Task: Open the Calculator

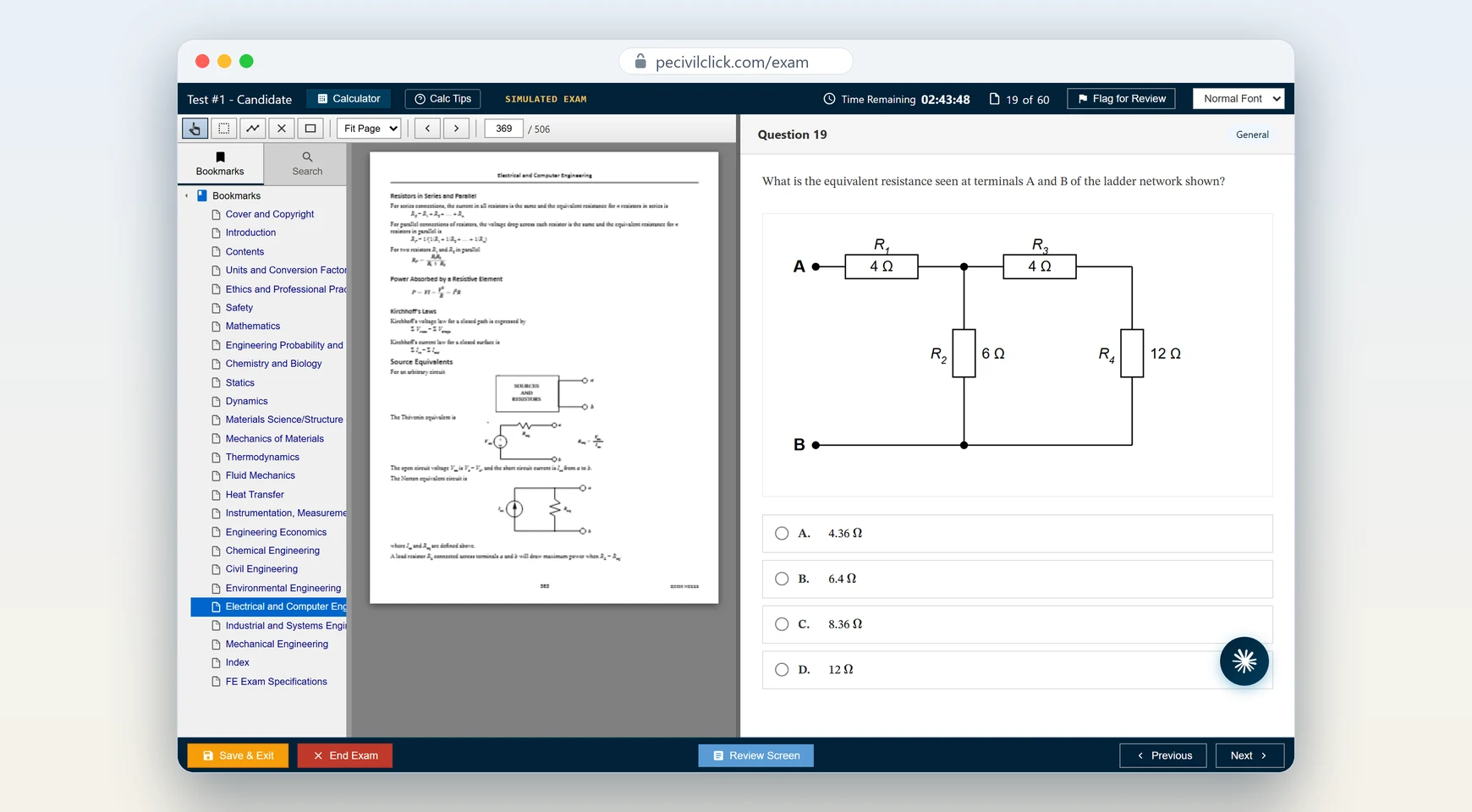Action: (349, 99)
